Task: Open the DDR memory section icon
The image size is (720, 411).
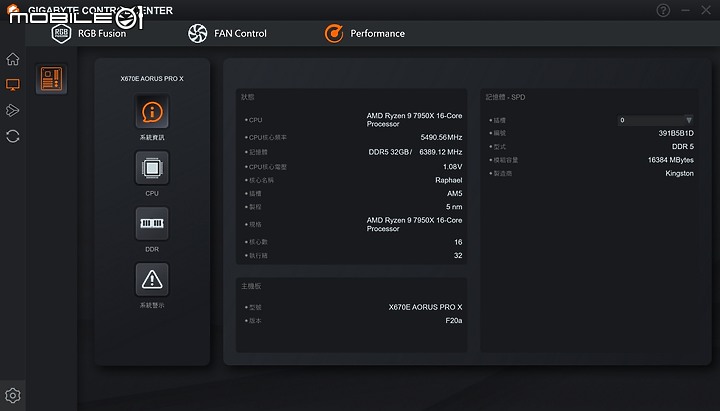Action: 152,224
